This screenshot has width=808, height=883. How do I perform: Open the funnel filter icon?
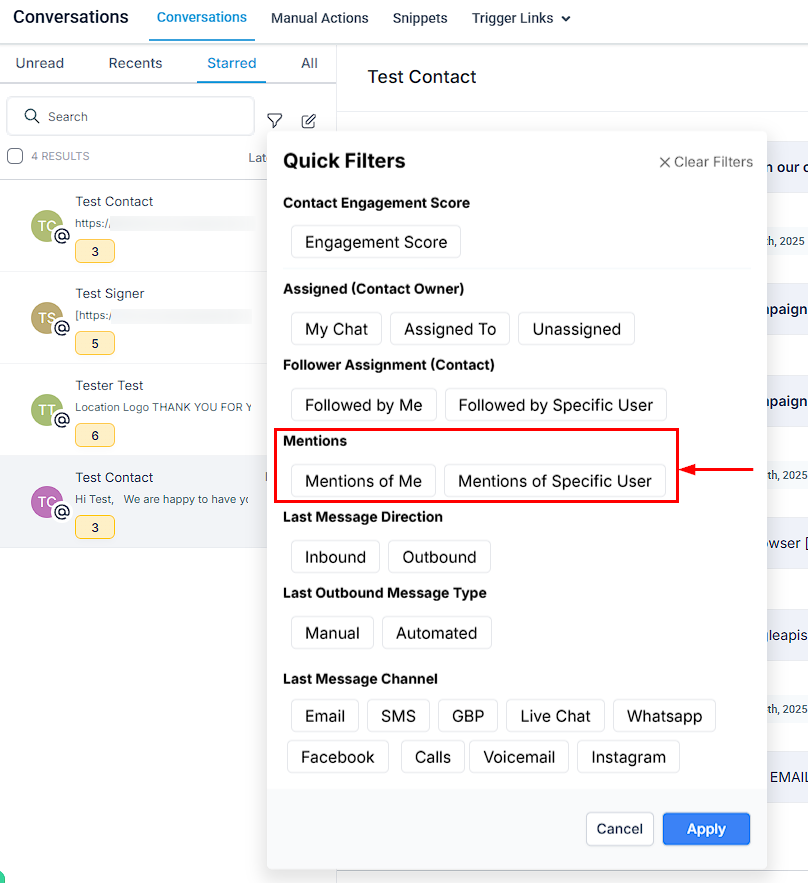[274, 121]
